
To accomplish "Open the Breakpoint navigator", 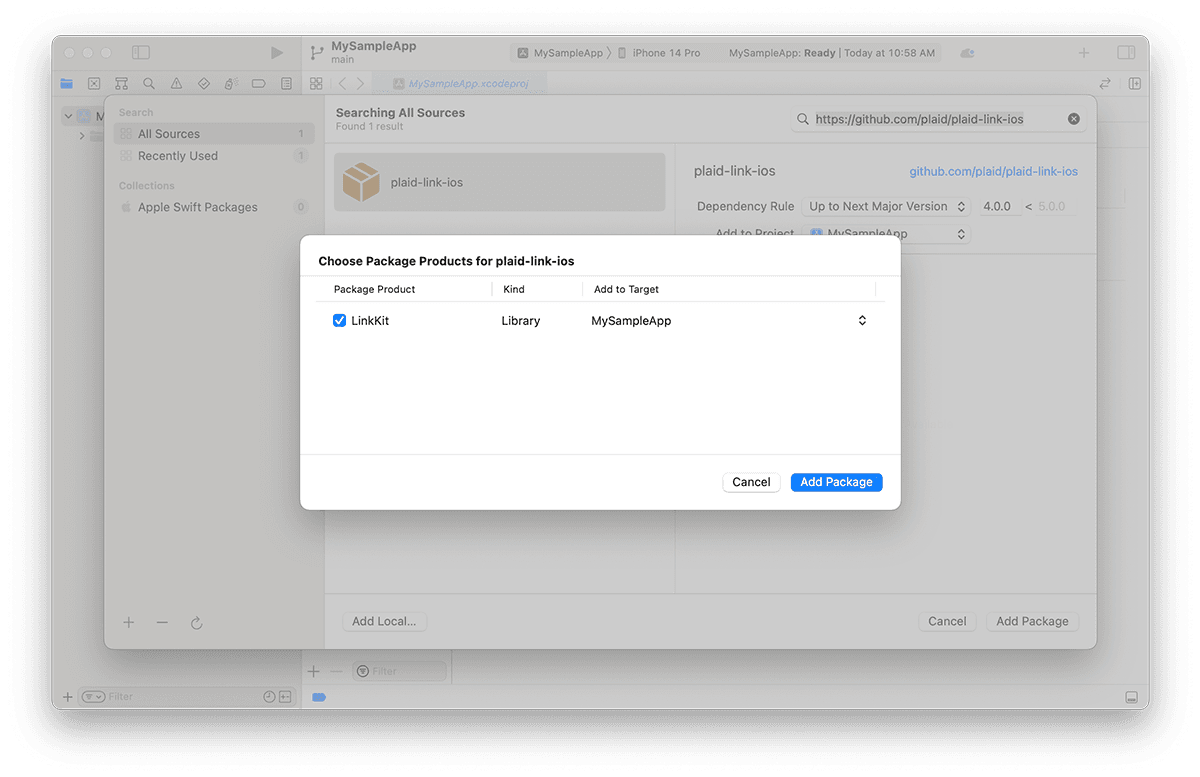I will click(259, 84).
